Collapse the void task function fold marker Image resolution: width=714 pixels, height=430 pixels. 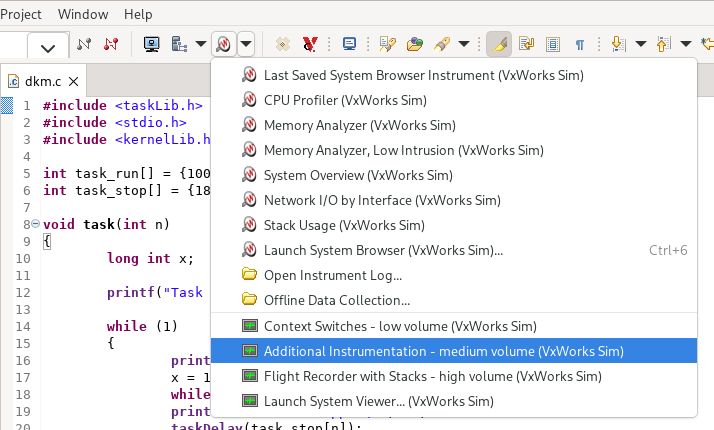pos(35,223)
